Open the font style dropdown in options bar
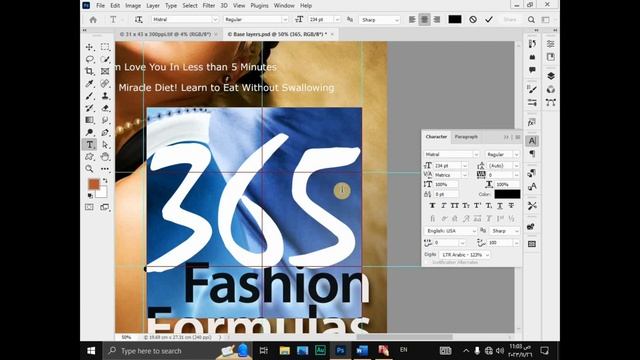The image size is (640, 360). click(285, 20)
